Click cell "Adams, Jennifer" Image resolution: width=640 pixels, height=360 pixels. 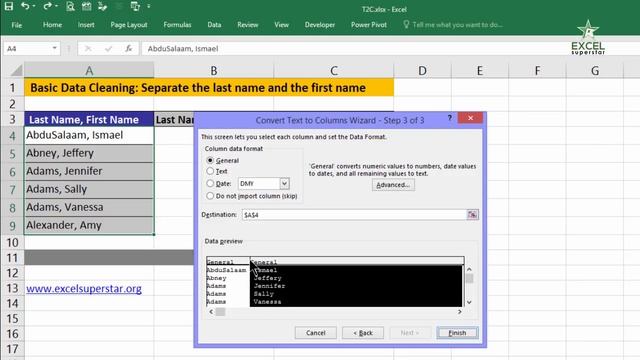coord(89,171)
